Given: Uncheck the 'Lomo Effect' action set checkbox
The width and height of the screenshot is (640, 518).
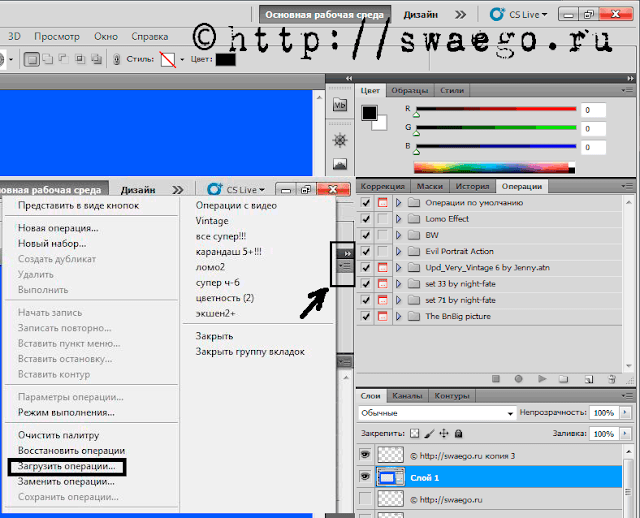Looking at the screenshot, I should pos(366,219).
